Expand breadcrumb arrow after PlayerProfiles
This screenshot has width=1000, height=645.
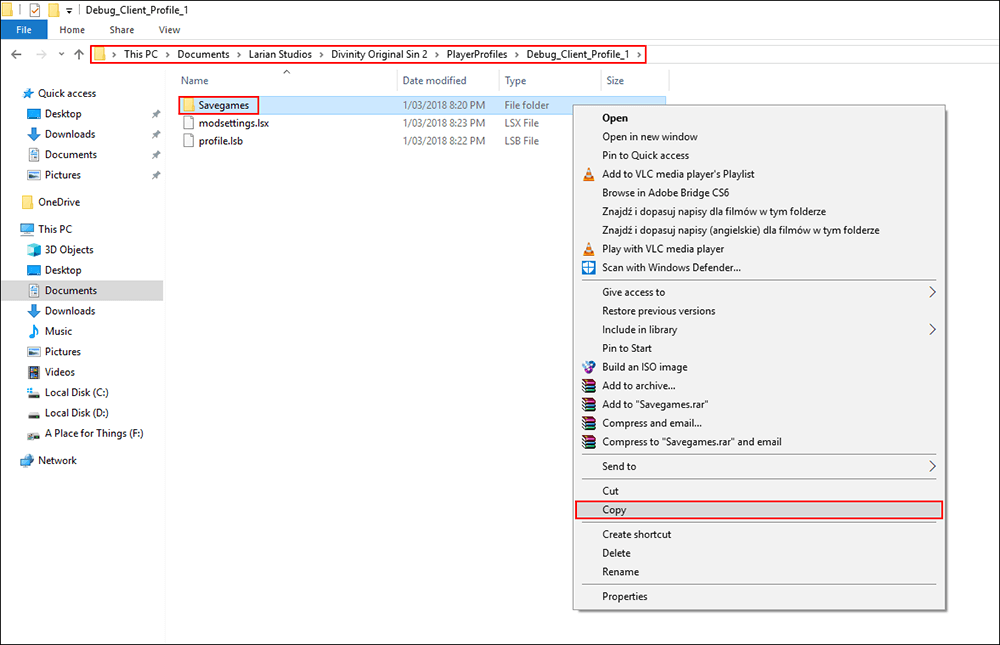(x=517, y=54)
